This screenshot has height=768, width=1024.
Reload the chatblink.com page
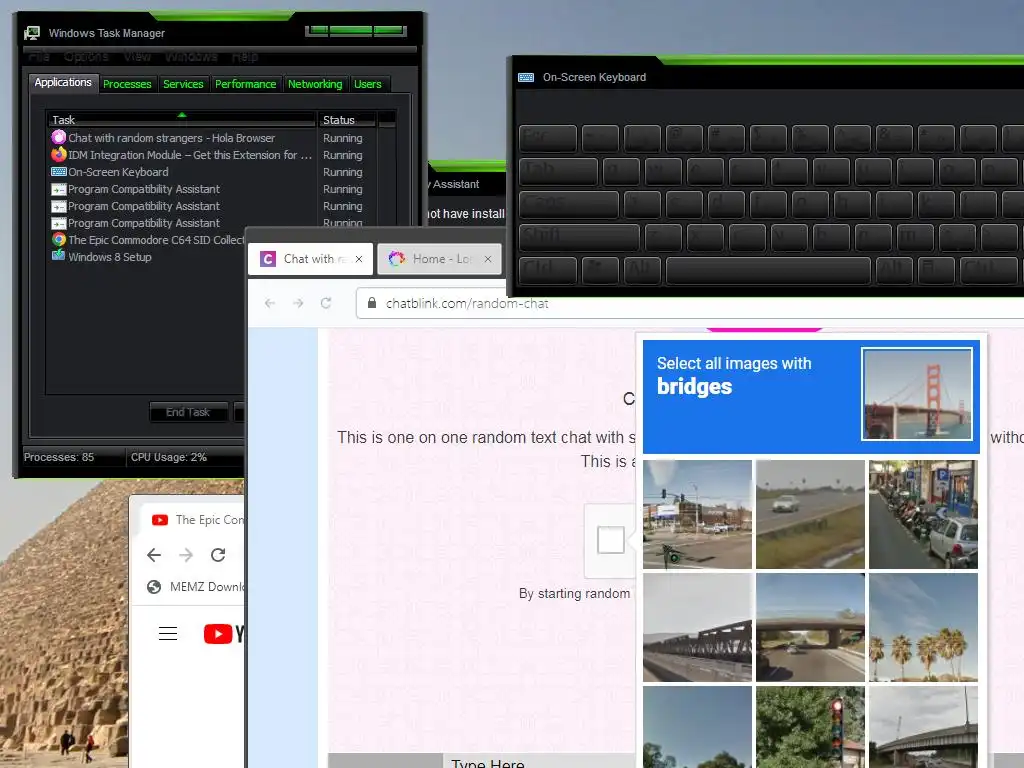(x=326, y=303)
